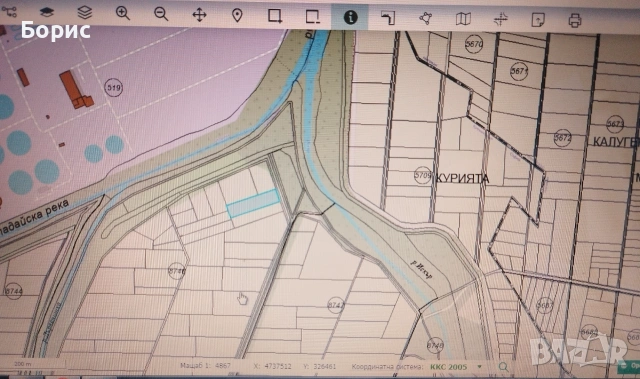Click the hierarchy tree icon
640x379 pixels.
[x=9, y=11]
